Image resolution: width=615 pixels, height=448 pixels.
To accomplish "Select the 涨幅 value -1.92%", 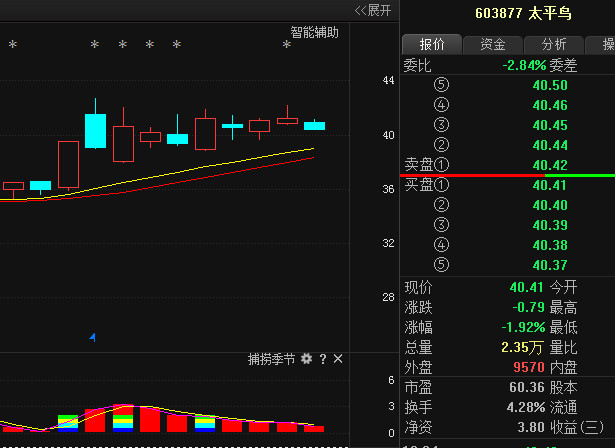I will coord(523,327).
